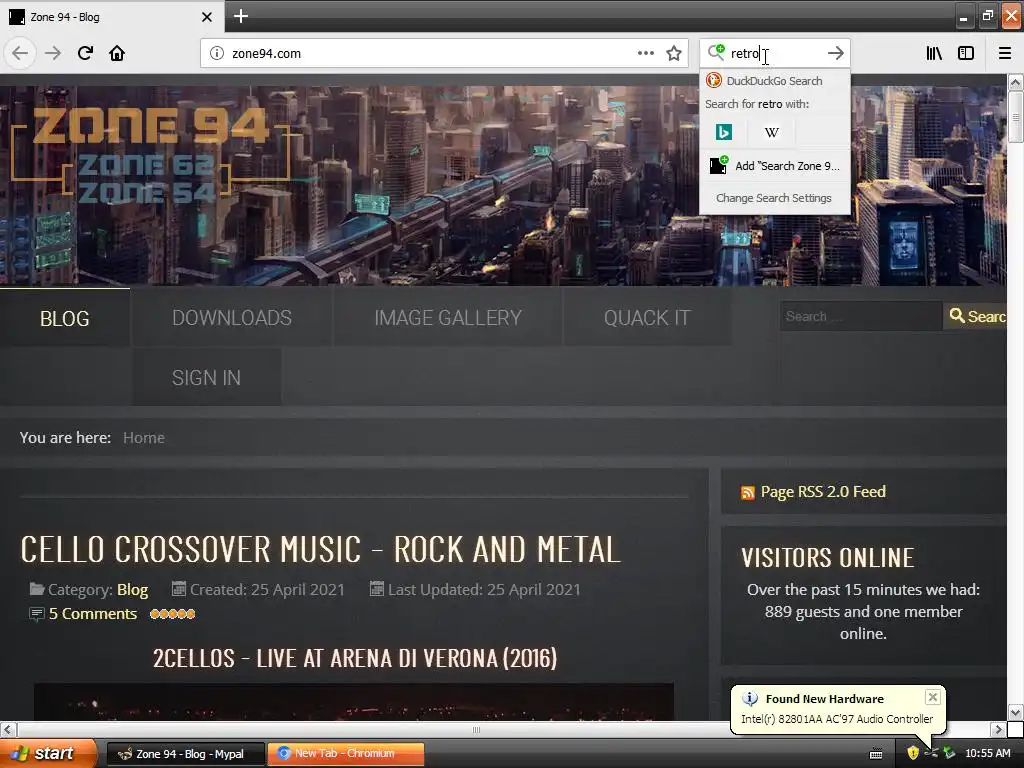Click the five-star article rating
This screenshot has width=1024, height=768.
172,614
